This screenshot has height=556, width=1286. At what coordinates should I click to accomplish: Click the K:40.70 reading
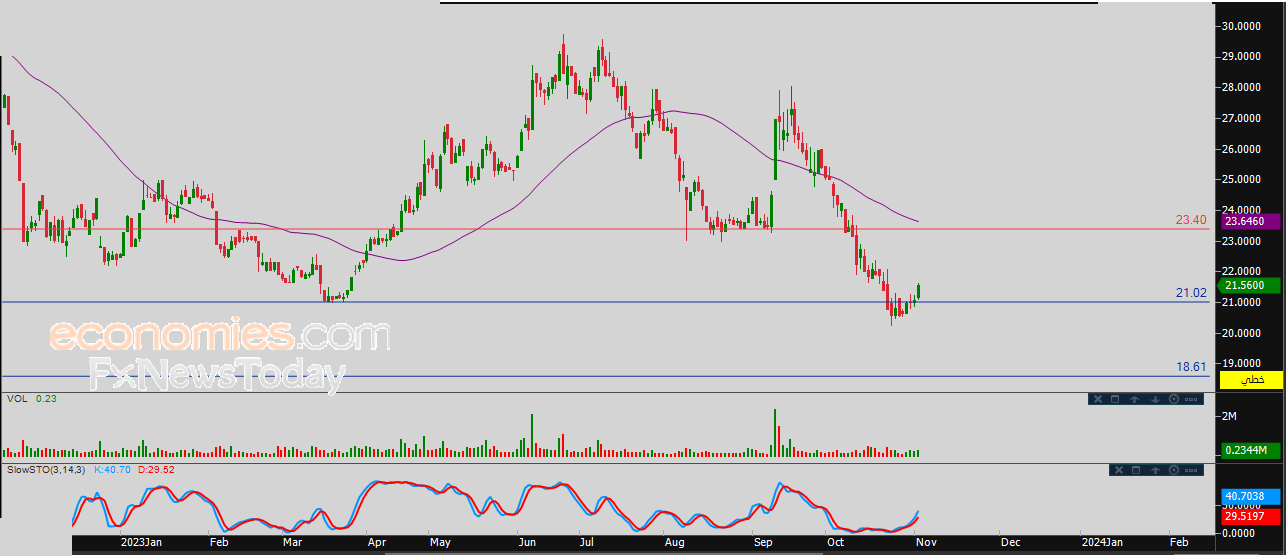(114, 469)
